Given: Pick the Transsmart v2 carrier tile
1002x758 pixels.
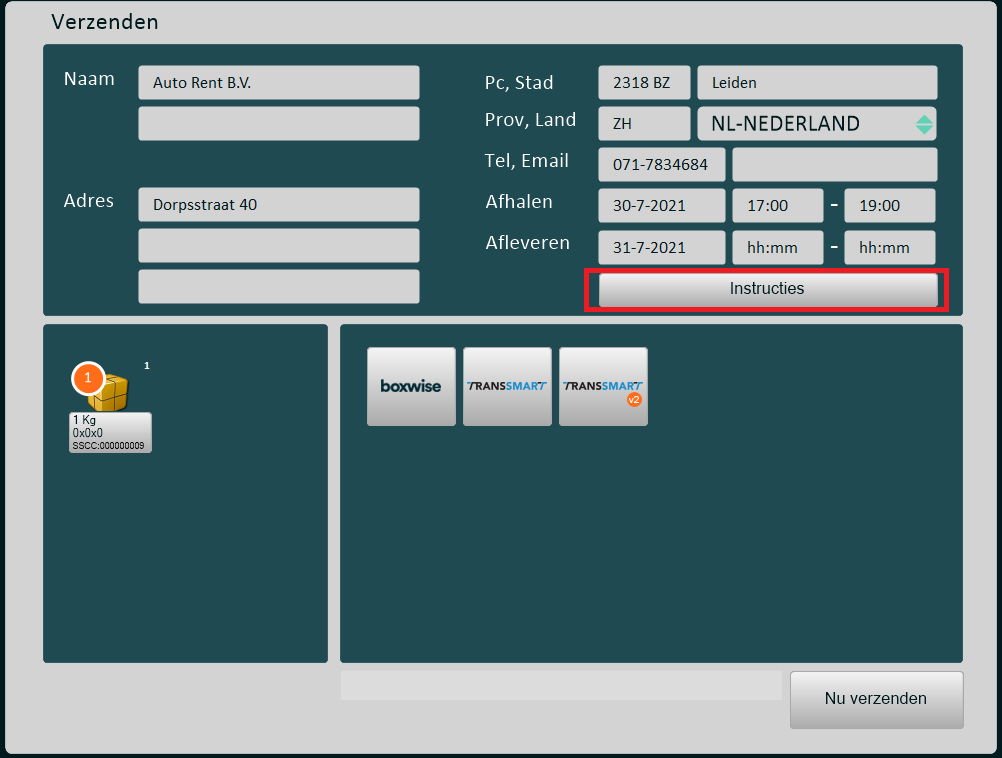Looking at the screenshot, I should point(603,386).
